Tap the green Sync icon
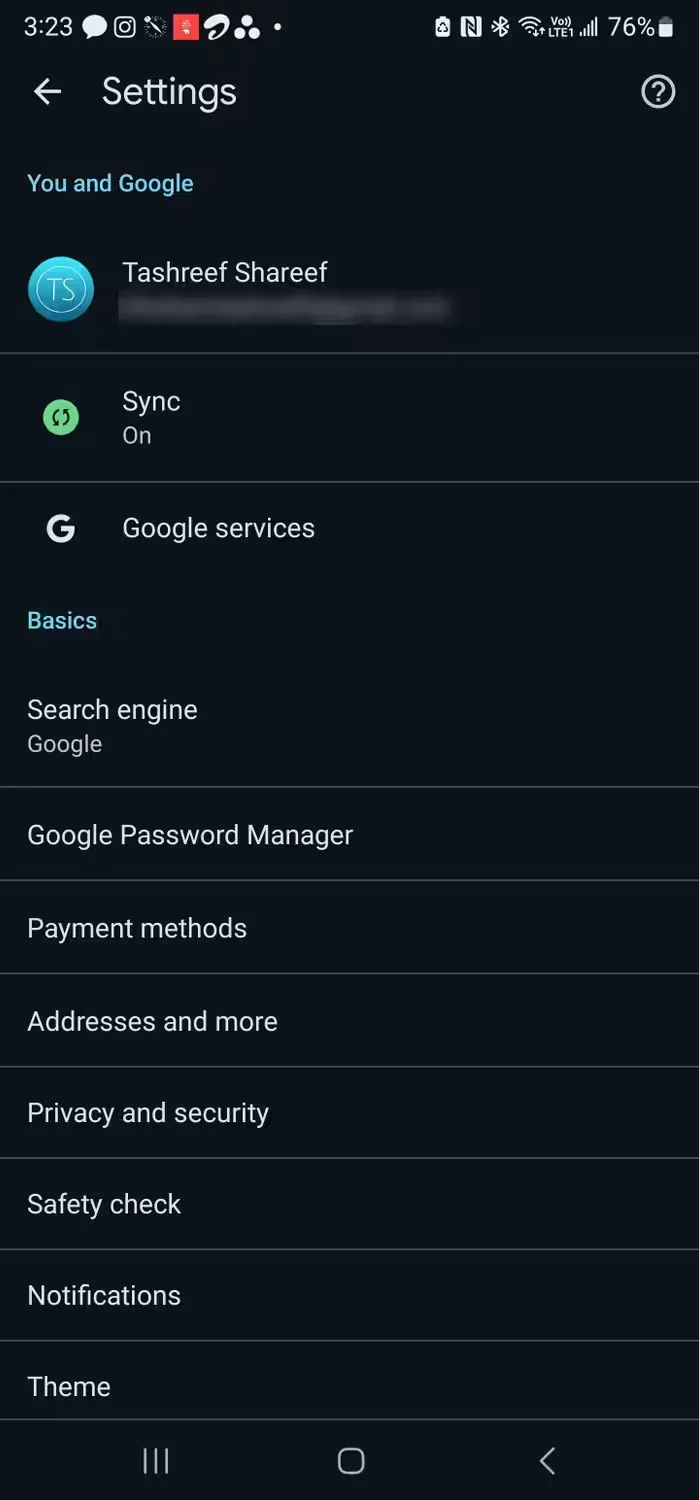 tap(61, 417)
